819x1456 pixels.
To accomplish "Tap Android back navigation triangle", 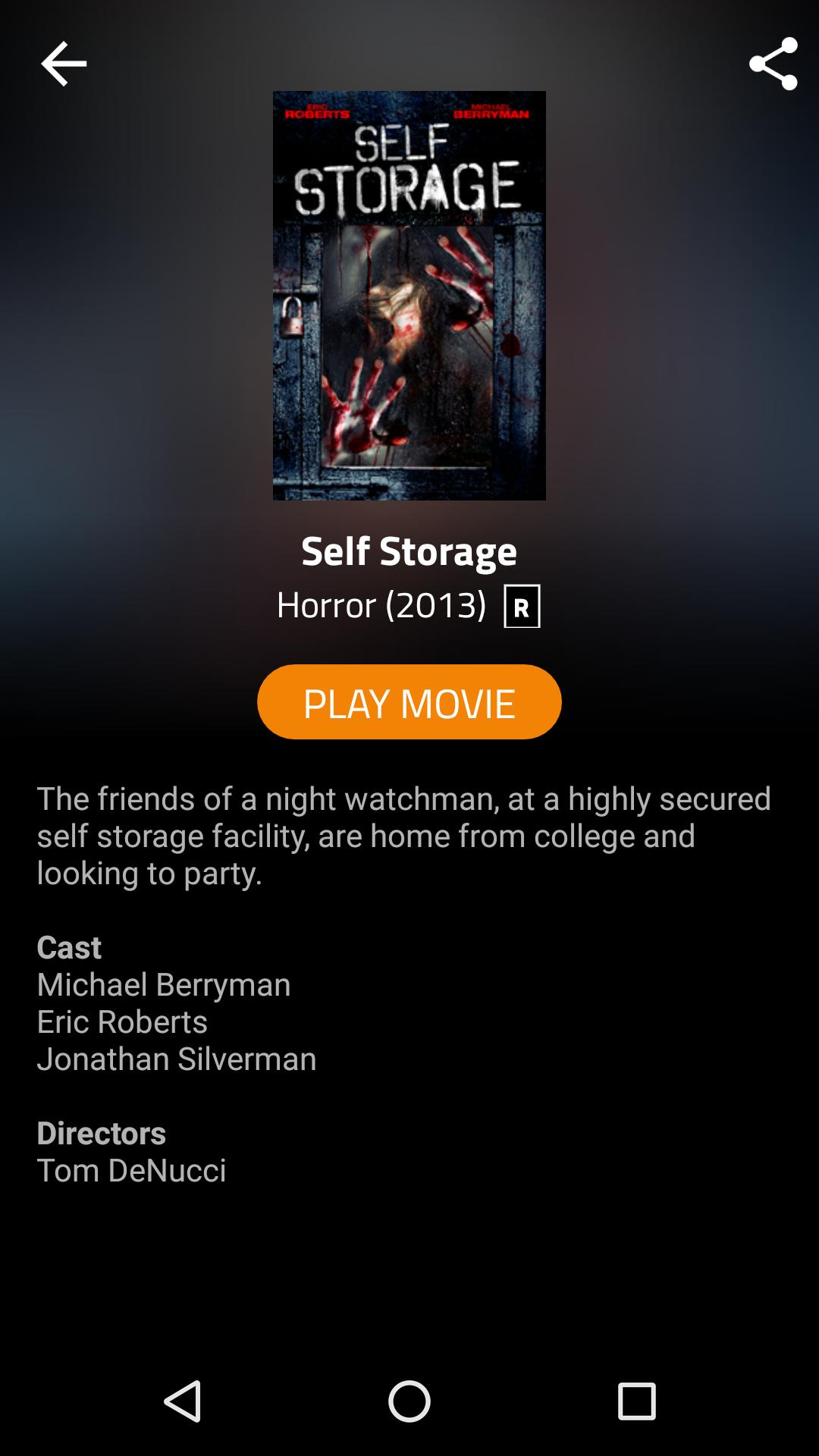I will [183, 1401].
